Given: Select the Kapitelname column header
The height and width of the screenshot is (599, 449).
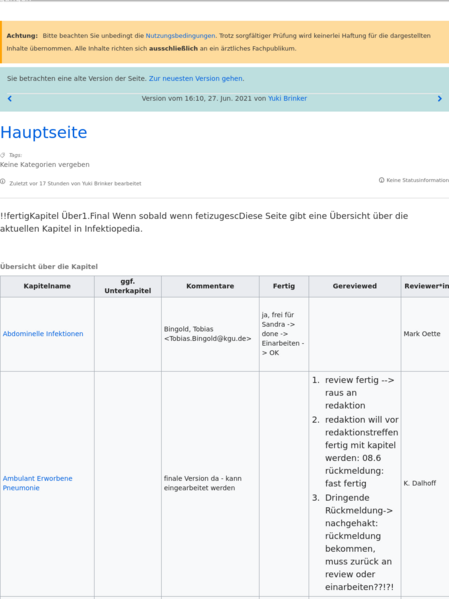Looking at the screenshot, I should [47, 286].
